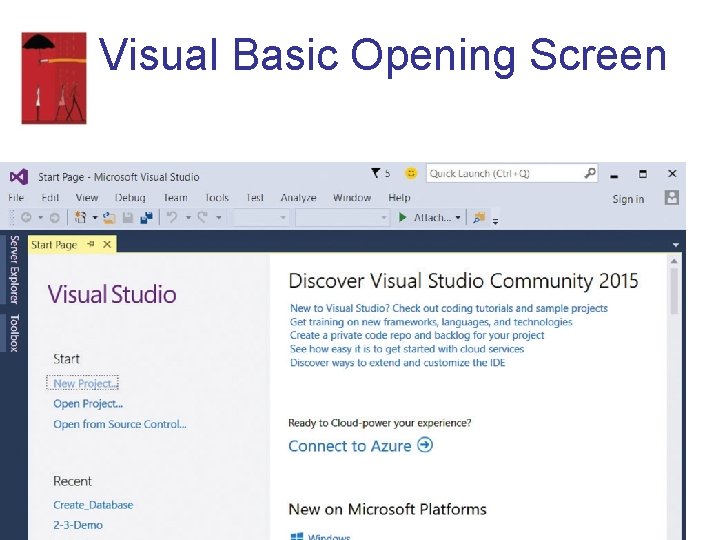Open the View menu
Screen dimensions: 720x540
click(x=87, y=197)
